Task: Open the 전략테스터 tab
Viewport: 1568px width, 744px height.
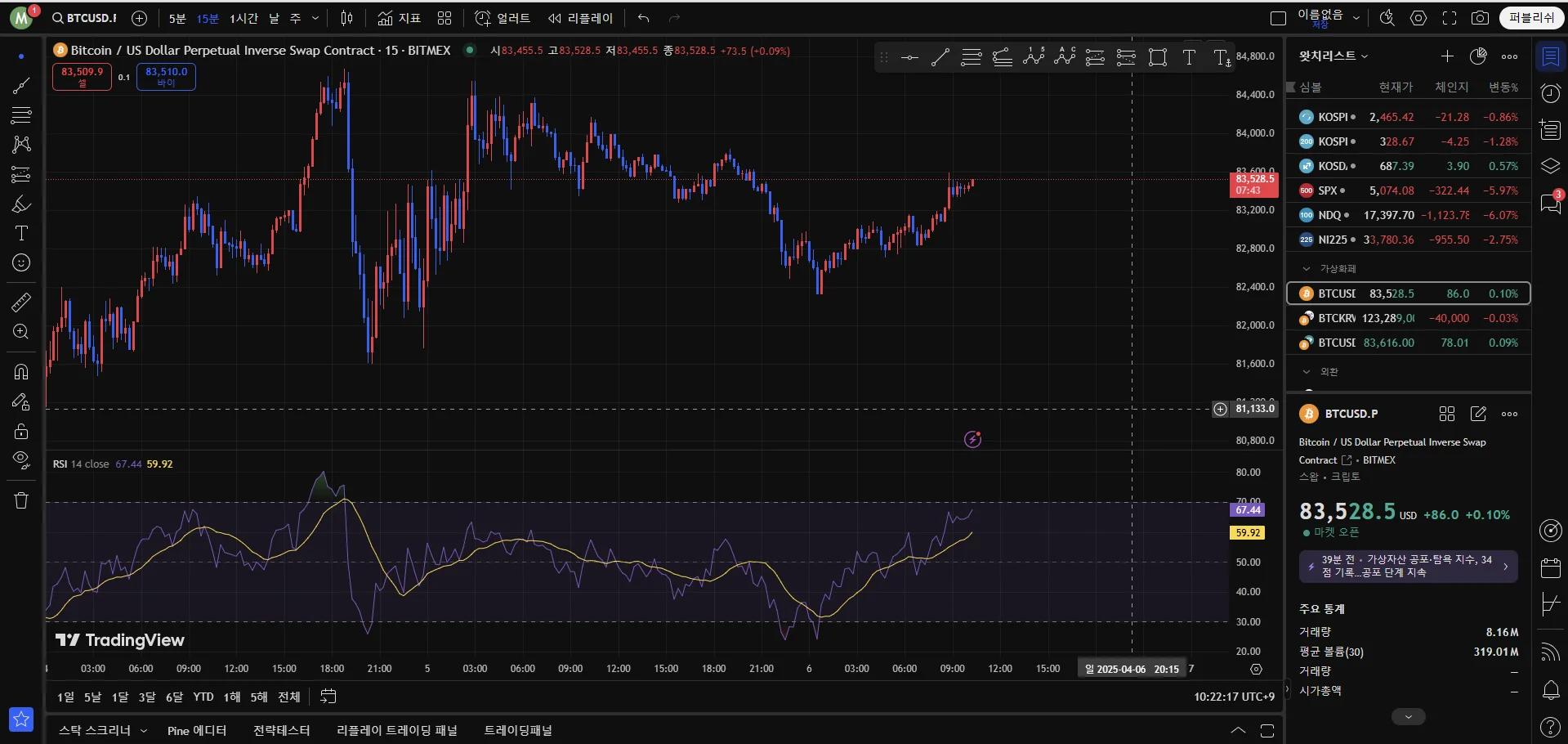Action: point(282,730)
